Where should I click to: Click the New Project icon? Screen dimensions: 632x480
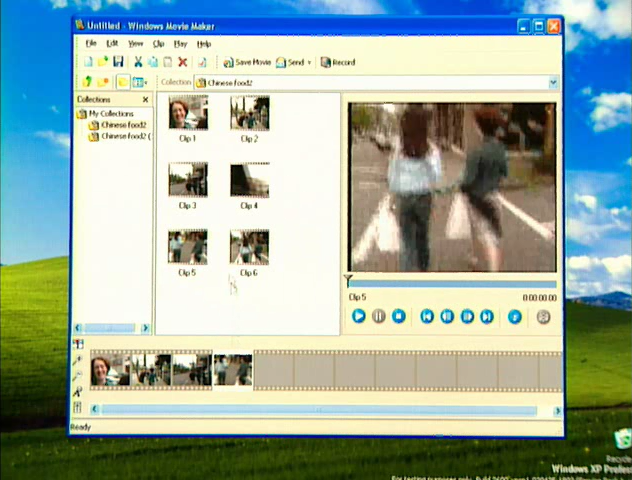(x=88, y=62)
